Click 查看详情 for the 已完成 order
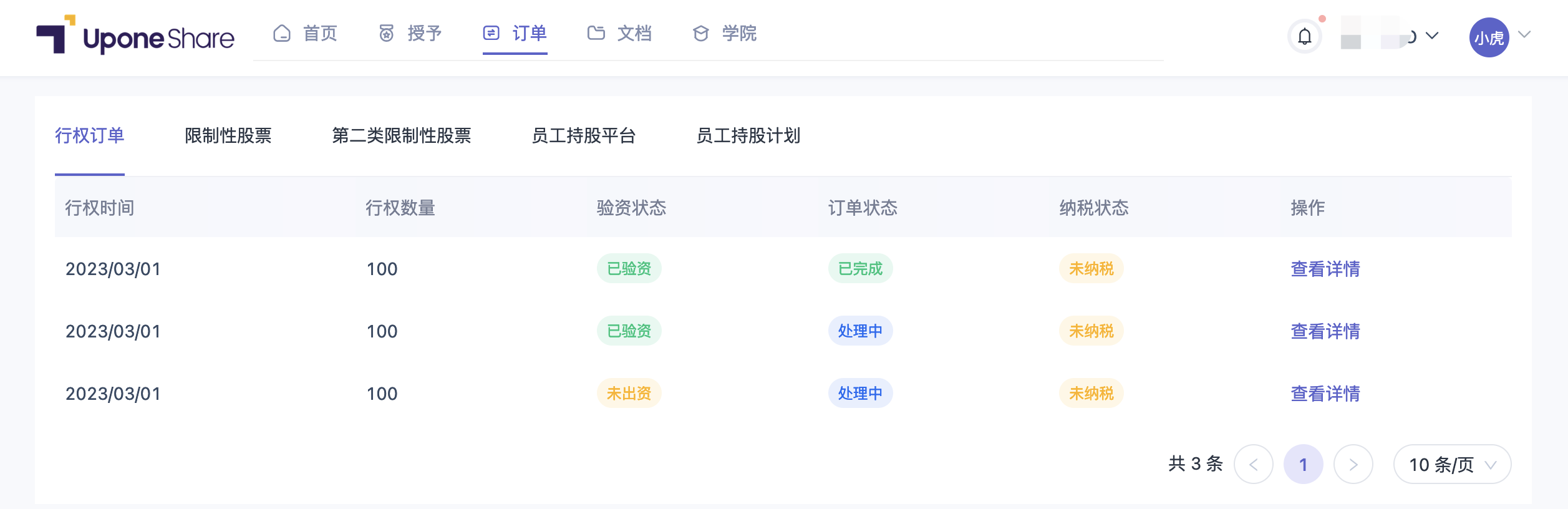This screenshot has height=509, width=1568. pyautogui.click(x=1325, y=269)
